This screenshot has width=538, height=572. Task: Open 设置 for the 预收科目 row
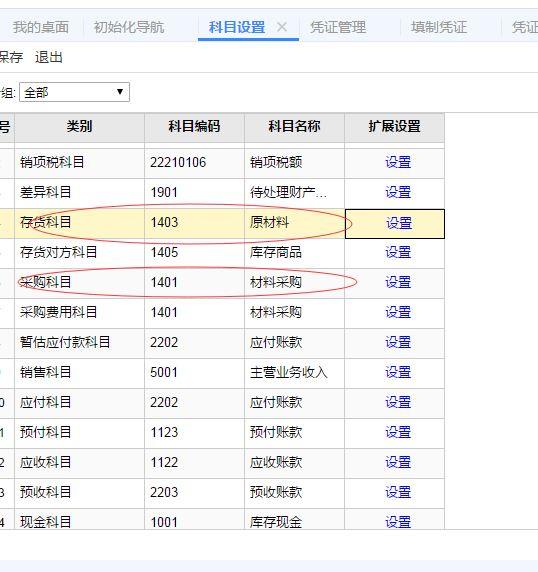pyautogui.click(x=398, y=492)
